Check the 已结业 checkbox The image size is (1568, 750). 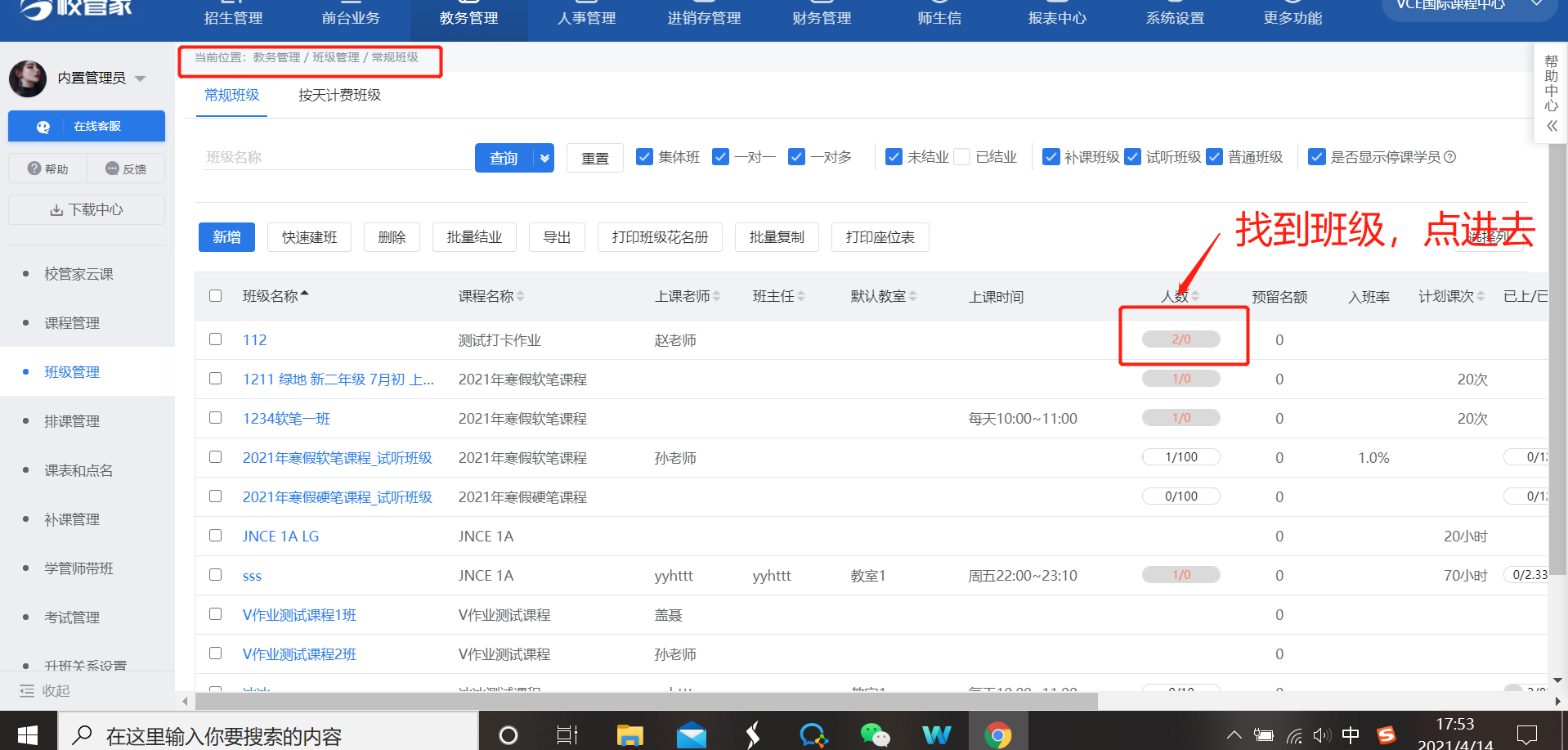962,156
